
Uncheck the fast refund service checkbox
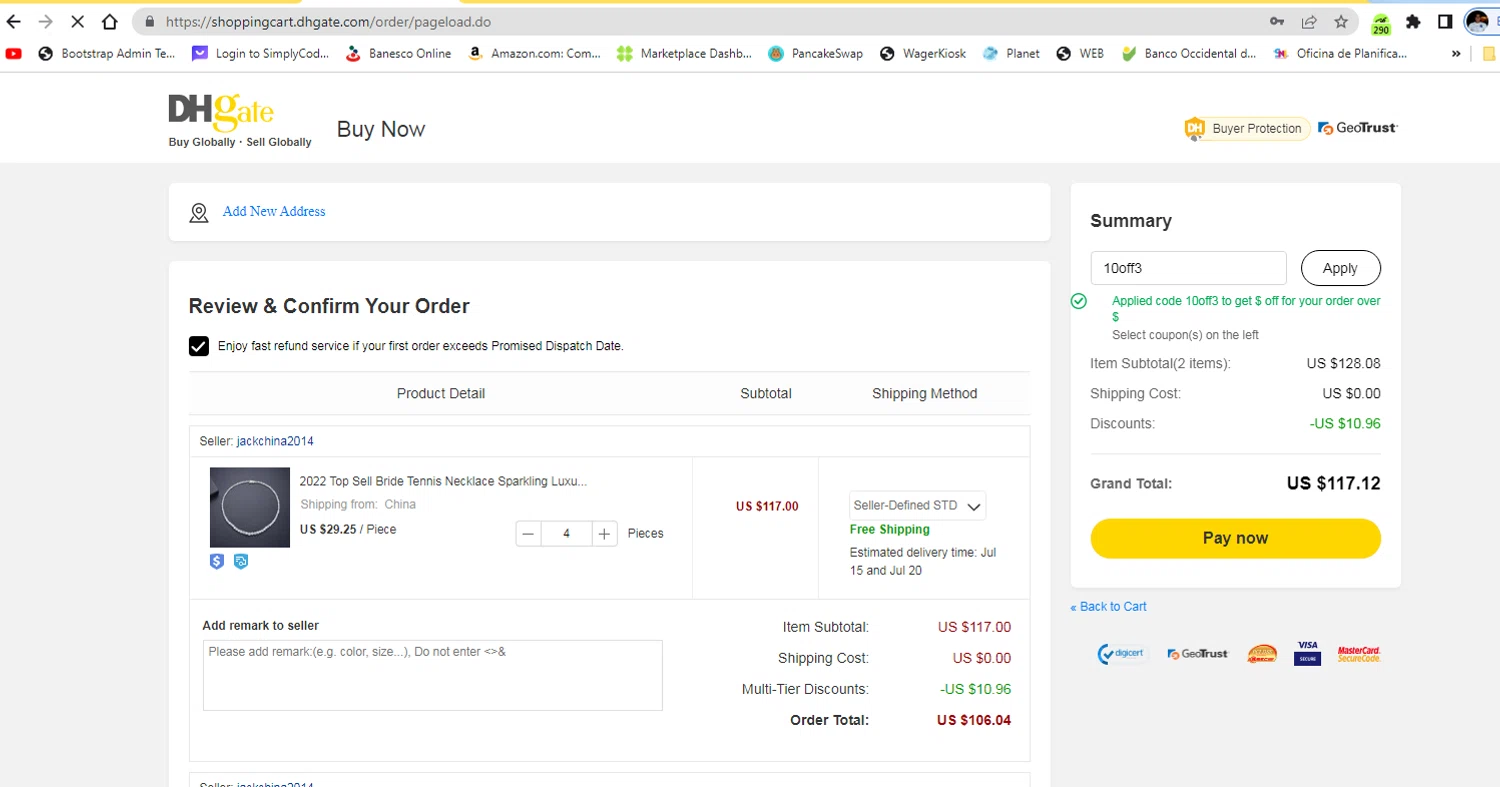tap(199, 346)
